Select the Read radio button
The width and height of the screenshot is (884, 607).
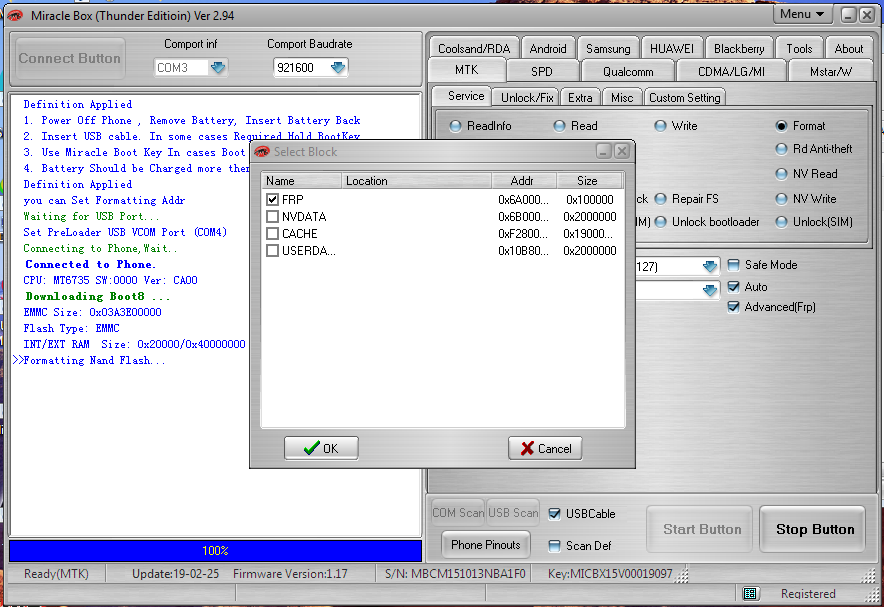pyautogui.click(x=559, y=126)
